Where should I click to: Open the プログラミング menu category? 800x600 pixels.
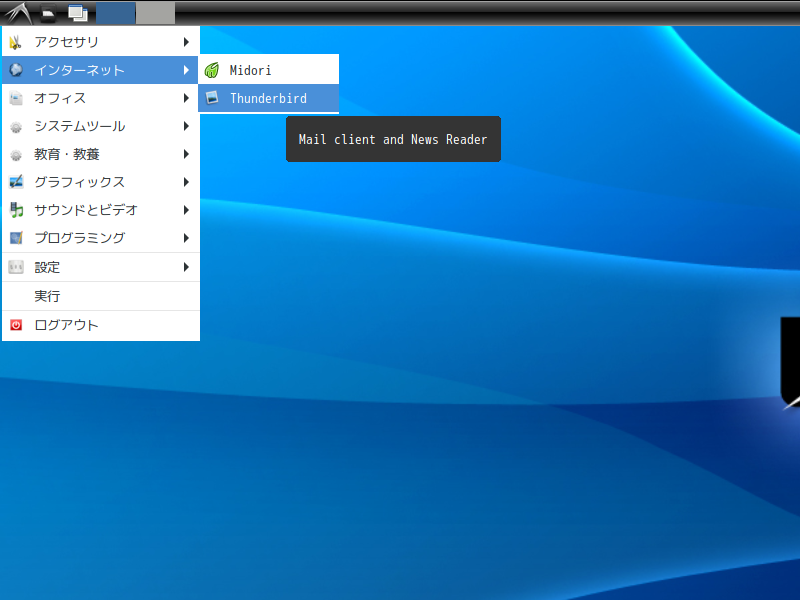tap(101, 238)
